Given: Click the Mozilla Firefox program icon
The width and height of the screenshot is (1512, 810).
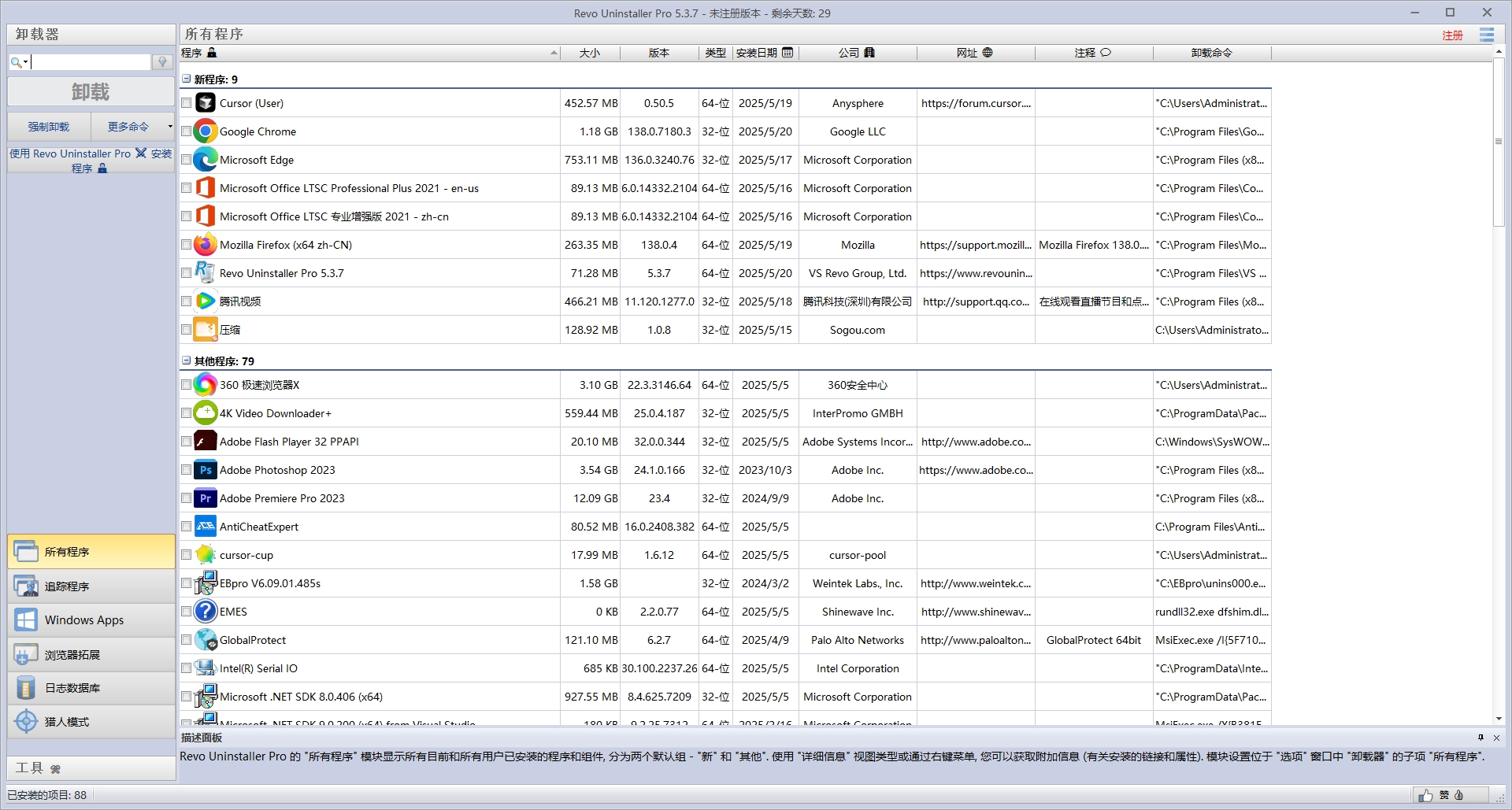Looking at the screenshot, I should coord(205,245).
